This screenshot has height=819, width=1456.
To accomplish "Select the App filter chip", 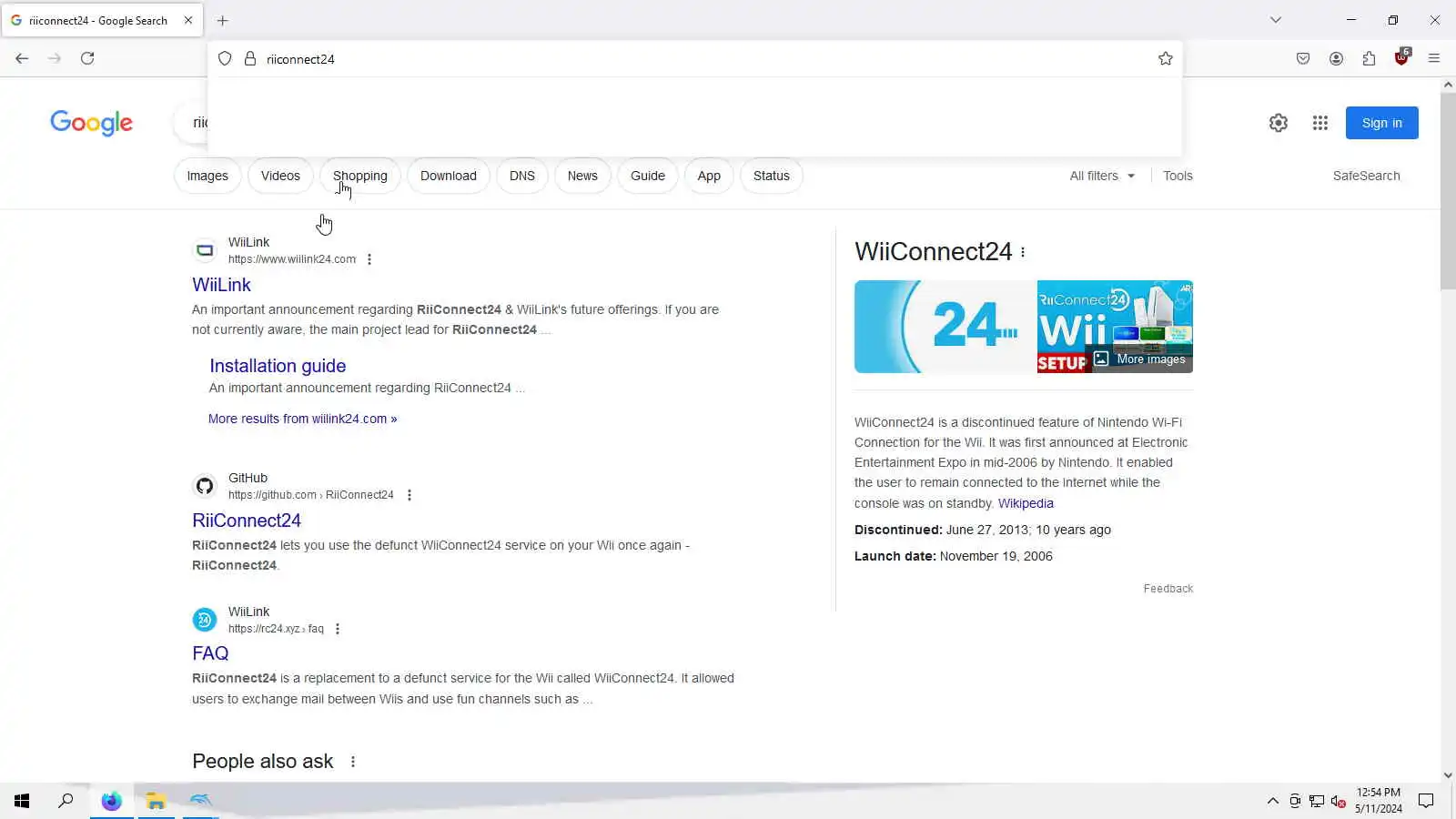I will pos(709,176).
